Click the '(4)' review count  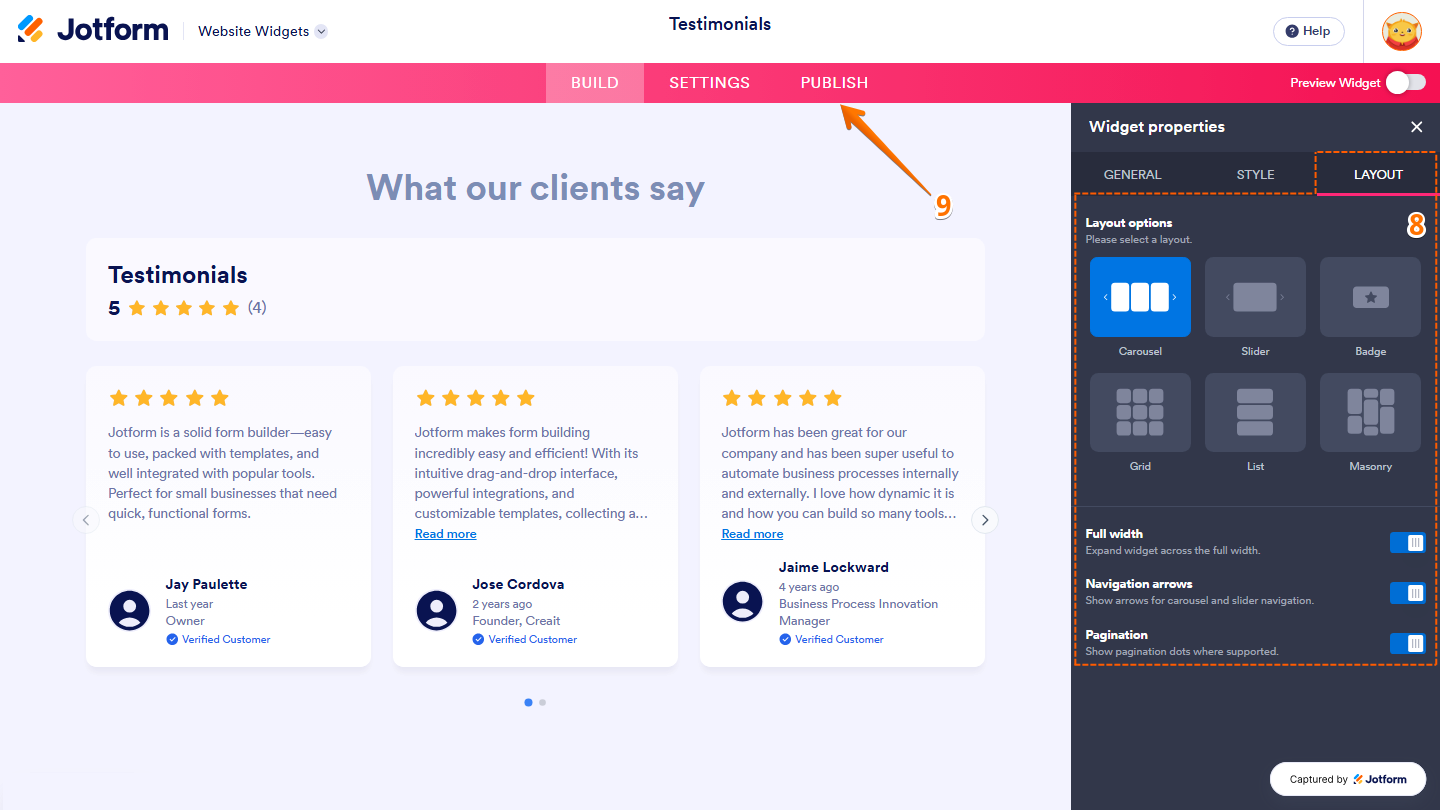pos(257,308)
